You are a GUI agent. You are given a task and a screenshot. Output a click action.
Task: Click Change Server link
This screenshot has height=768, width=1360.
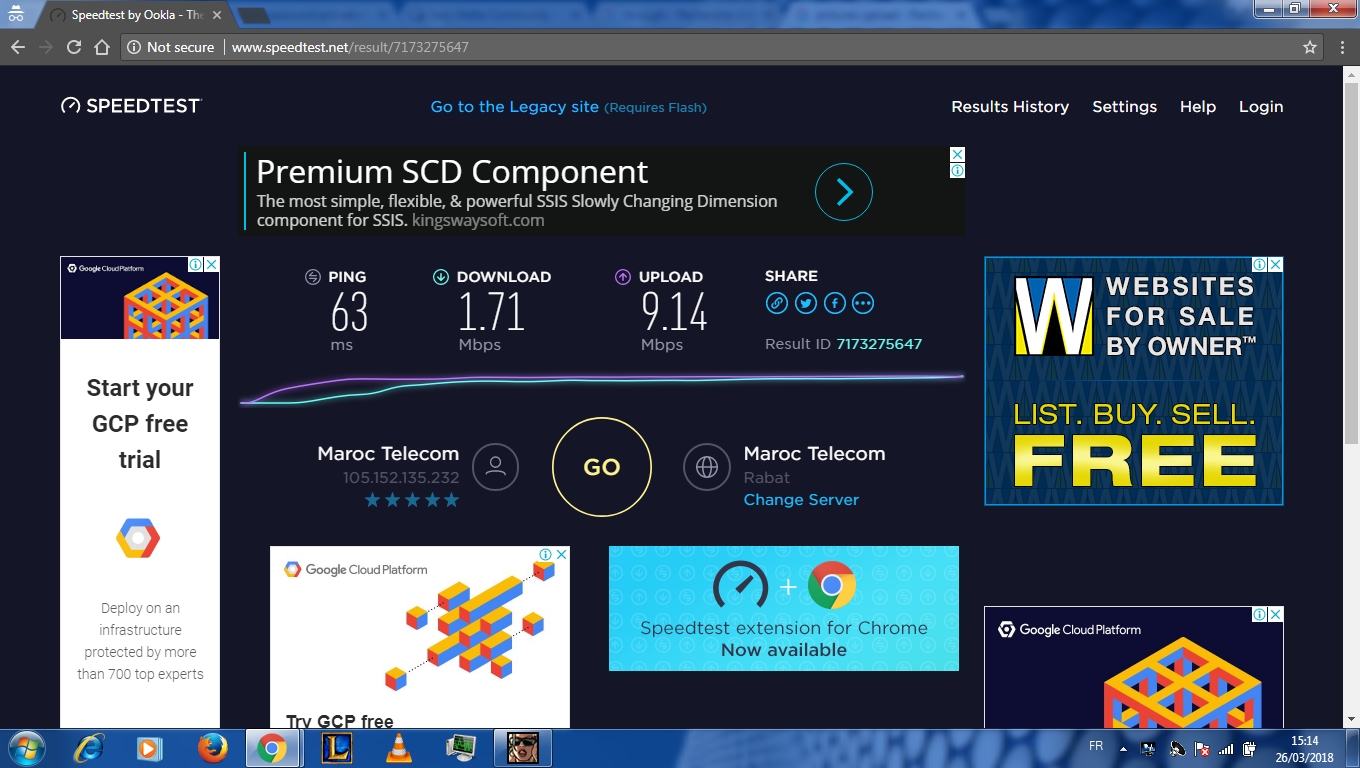801,500
